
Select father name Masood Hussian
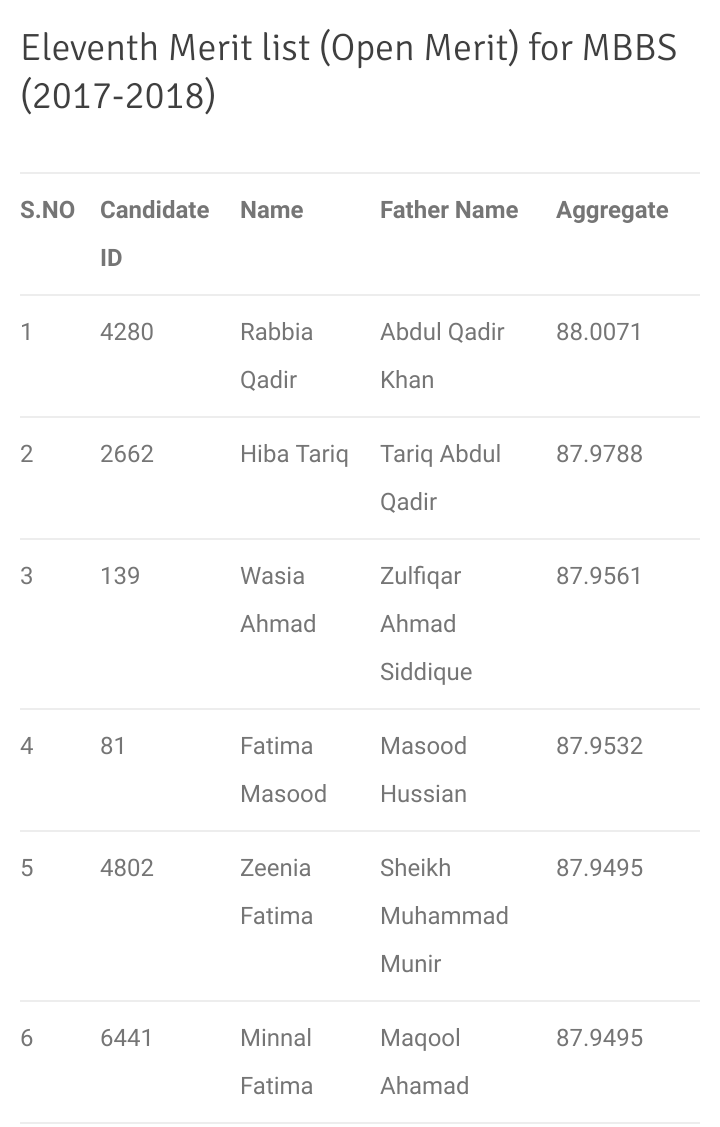point(423,769)
